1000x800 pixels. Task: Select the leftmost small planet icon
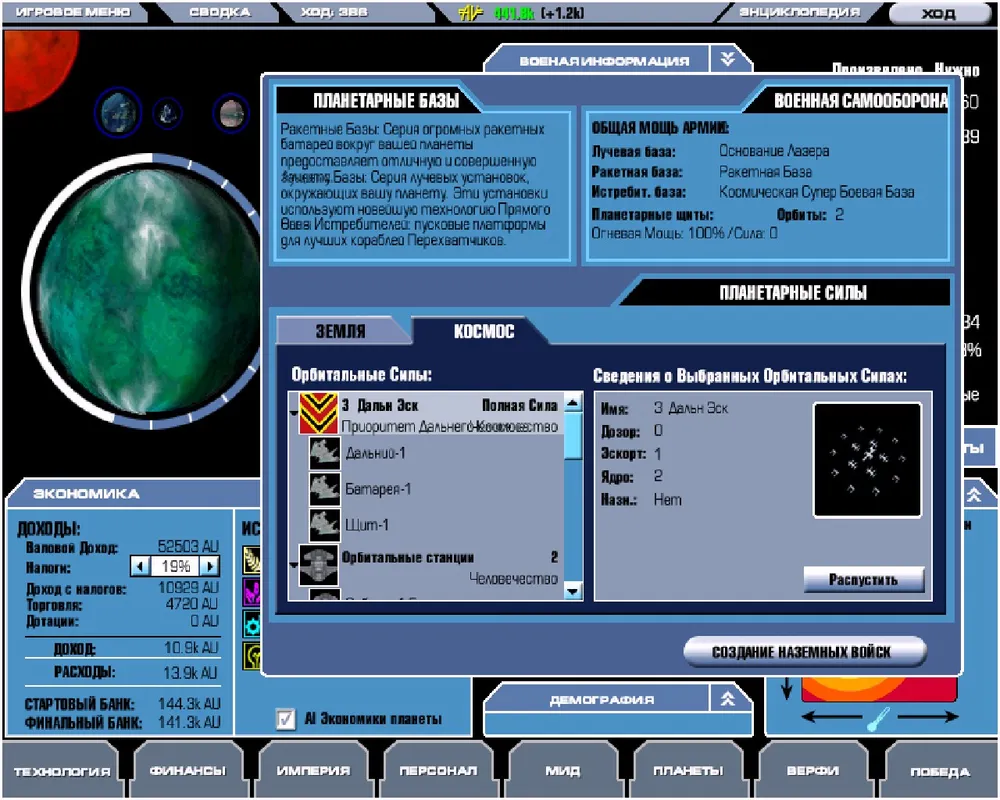pos(117,111)
